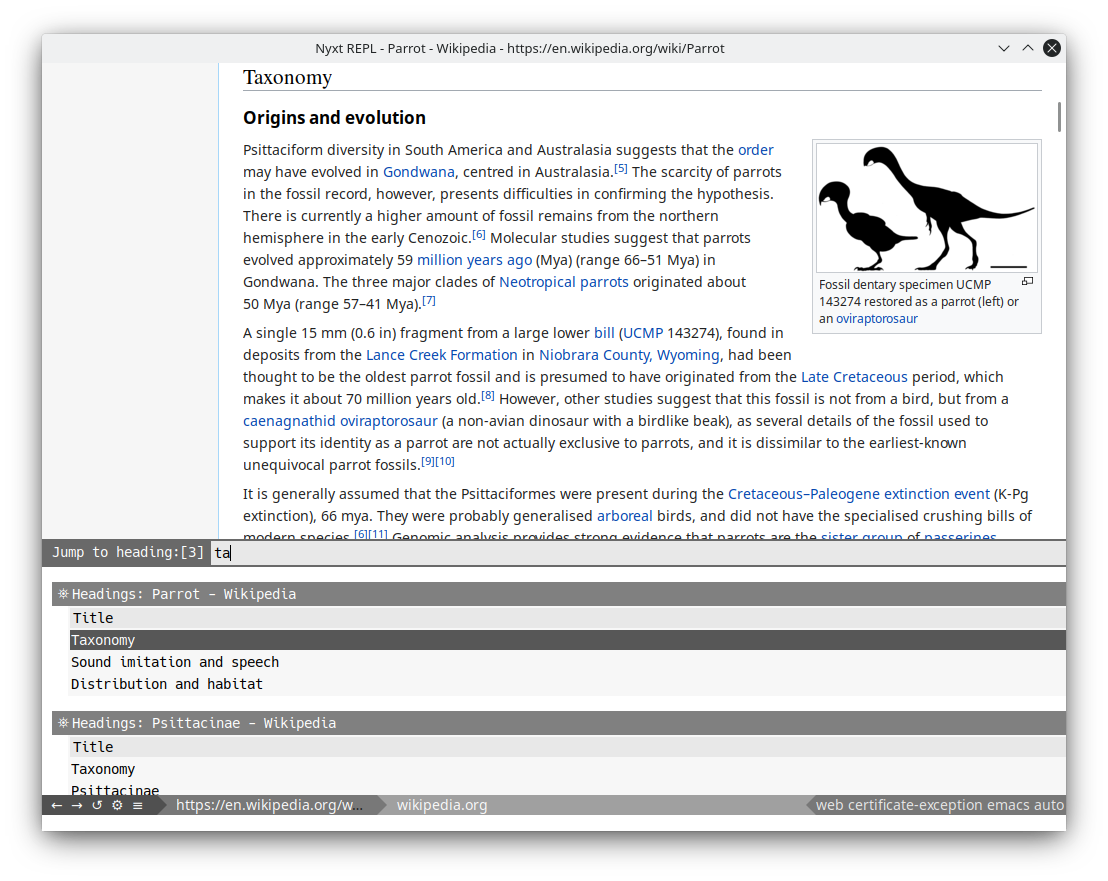
Task: Maximize window with the up chevron
Action: coord(1027,48)
